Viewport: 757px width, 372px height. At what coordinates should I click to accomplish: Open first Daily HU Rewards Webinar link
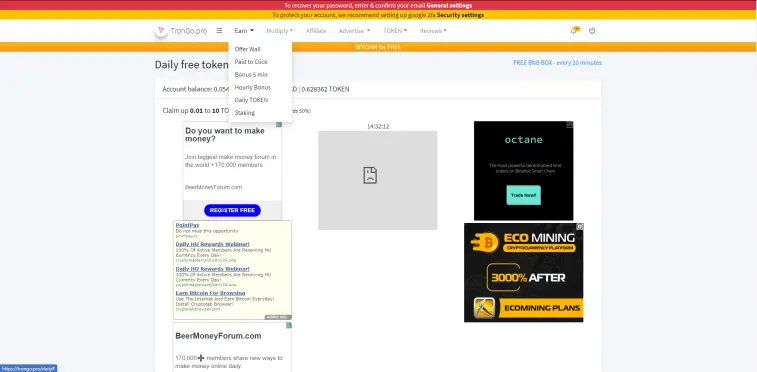(212, 244)
